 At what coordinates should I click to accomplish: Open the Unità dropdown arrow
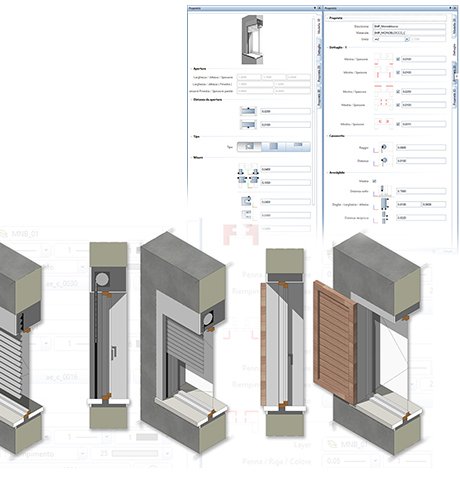[407, 39]
